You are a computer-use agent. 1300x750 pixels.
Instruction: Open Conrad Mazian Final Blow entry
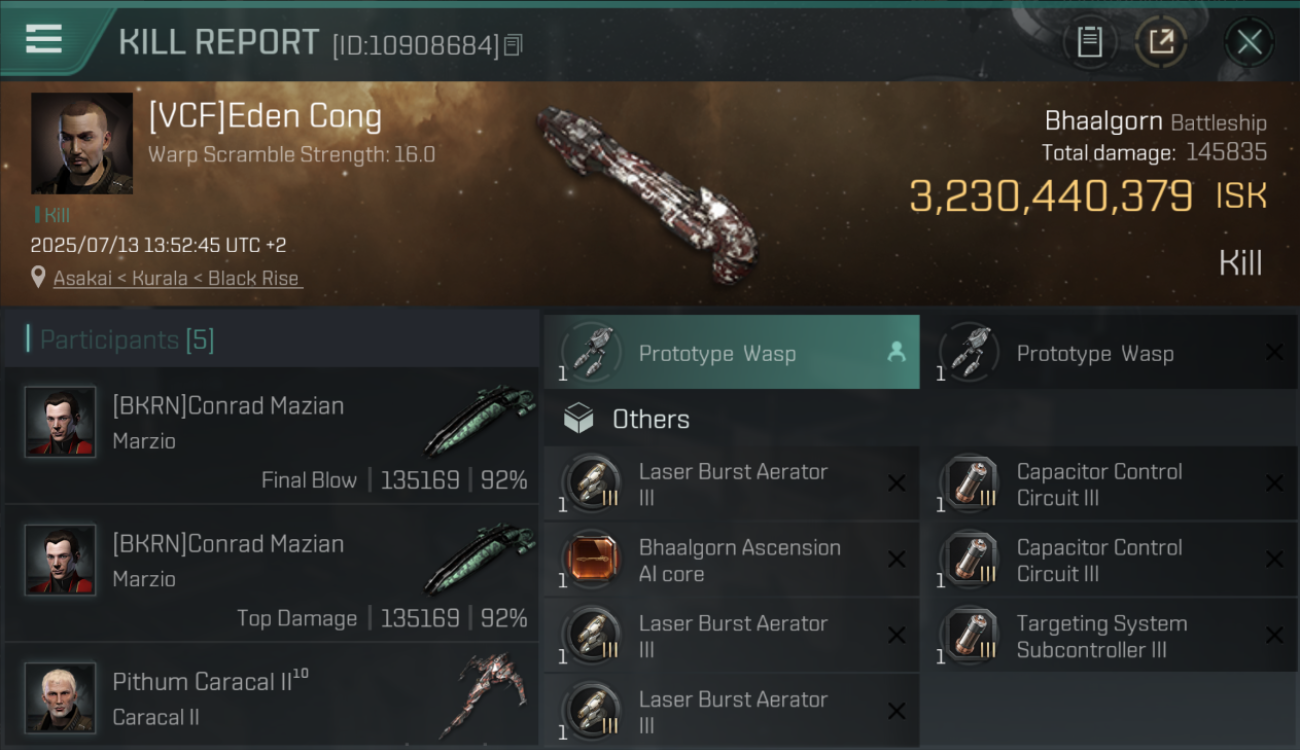[x=271, y=436]
